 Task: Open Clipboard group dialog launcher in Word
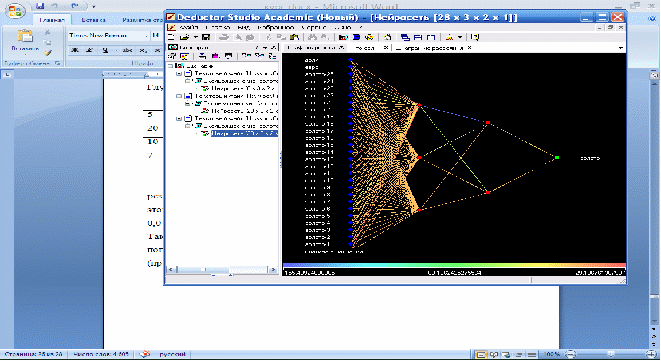point(57,63)
